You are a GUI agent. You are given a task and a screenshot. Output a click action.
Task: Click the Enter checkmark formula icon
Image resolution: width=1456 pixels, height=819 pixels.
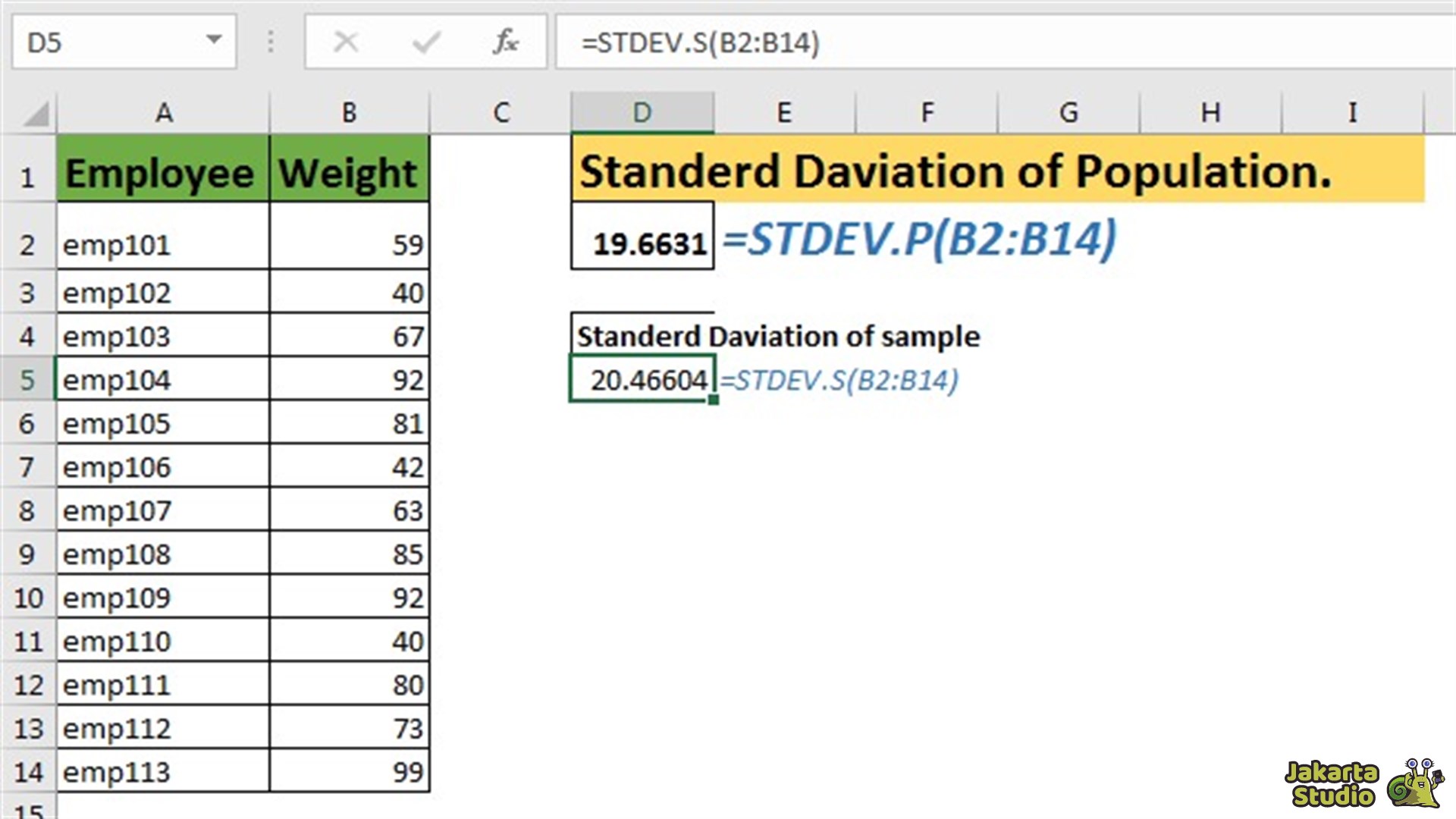[x=426, y=42]
